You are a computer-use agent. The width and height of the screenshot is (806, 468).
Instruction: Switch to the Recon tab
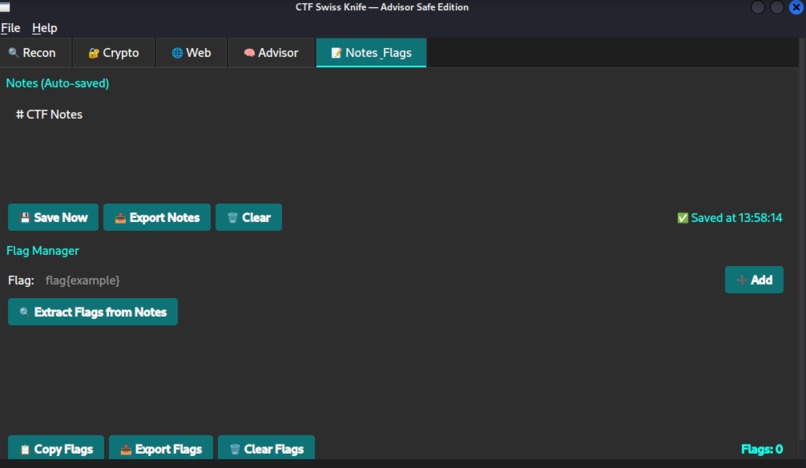click(x=36, y=52)
